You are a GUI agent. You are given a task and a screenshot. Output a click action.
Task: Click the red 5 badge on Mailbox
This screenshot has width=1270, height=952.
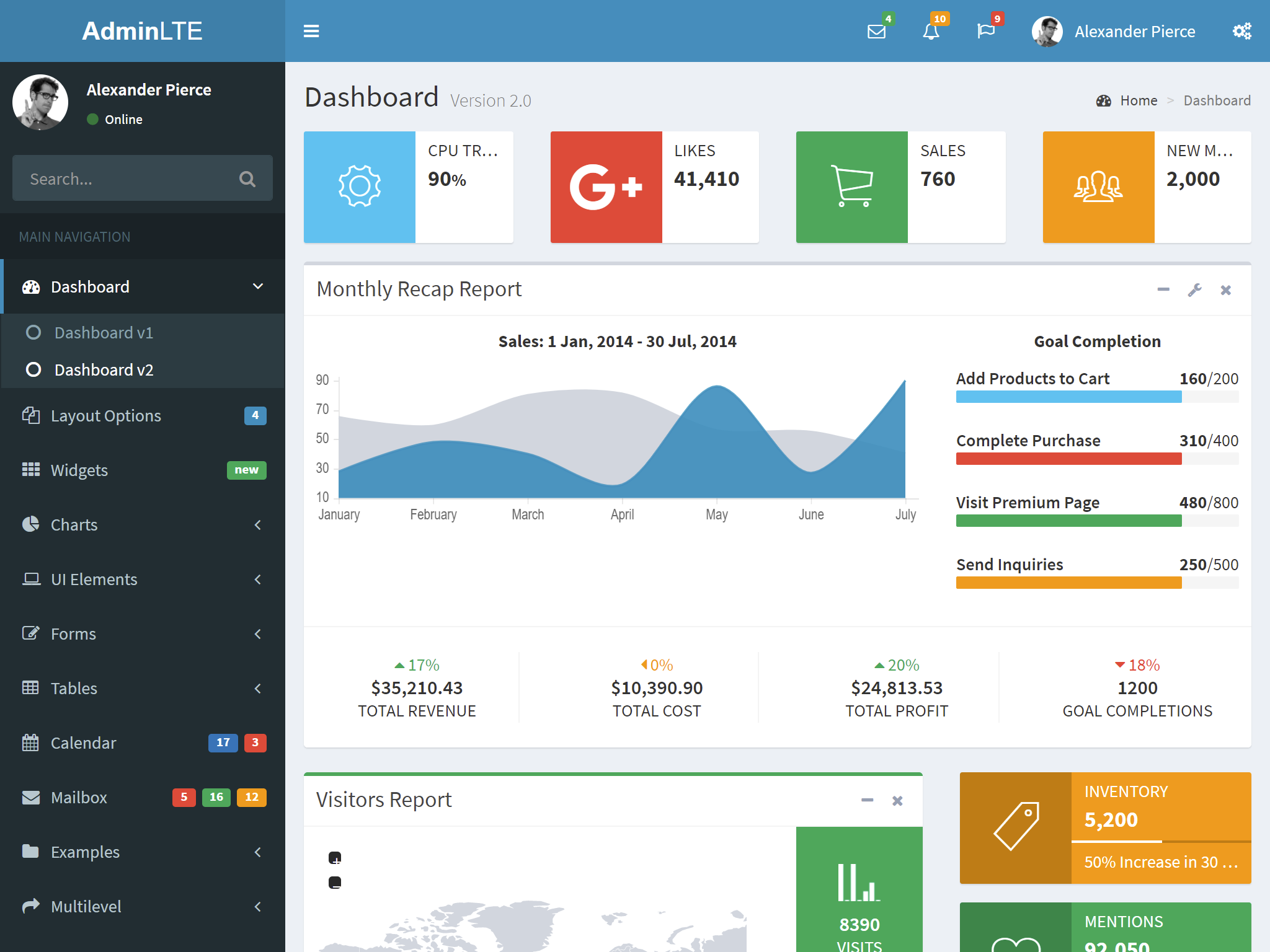point(184,797)
